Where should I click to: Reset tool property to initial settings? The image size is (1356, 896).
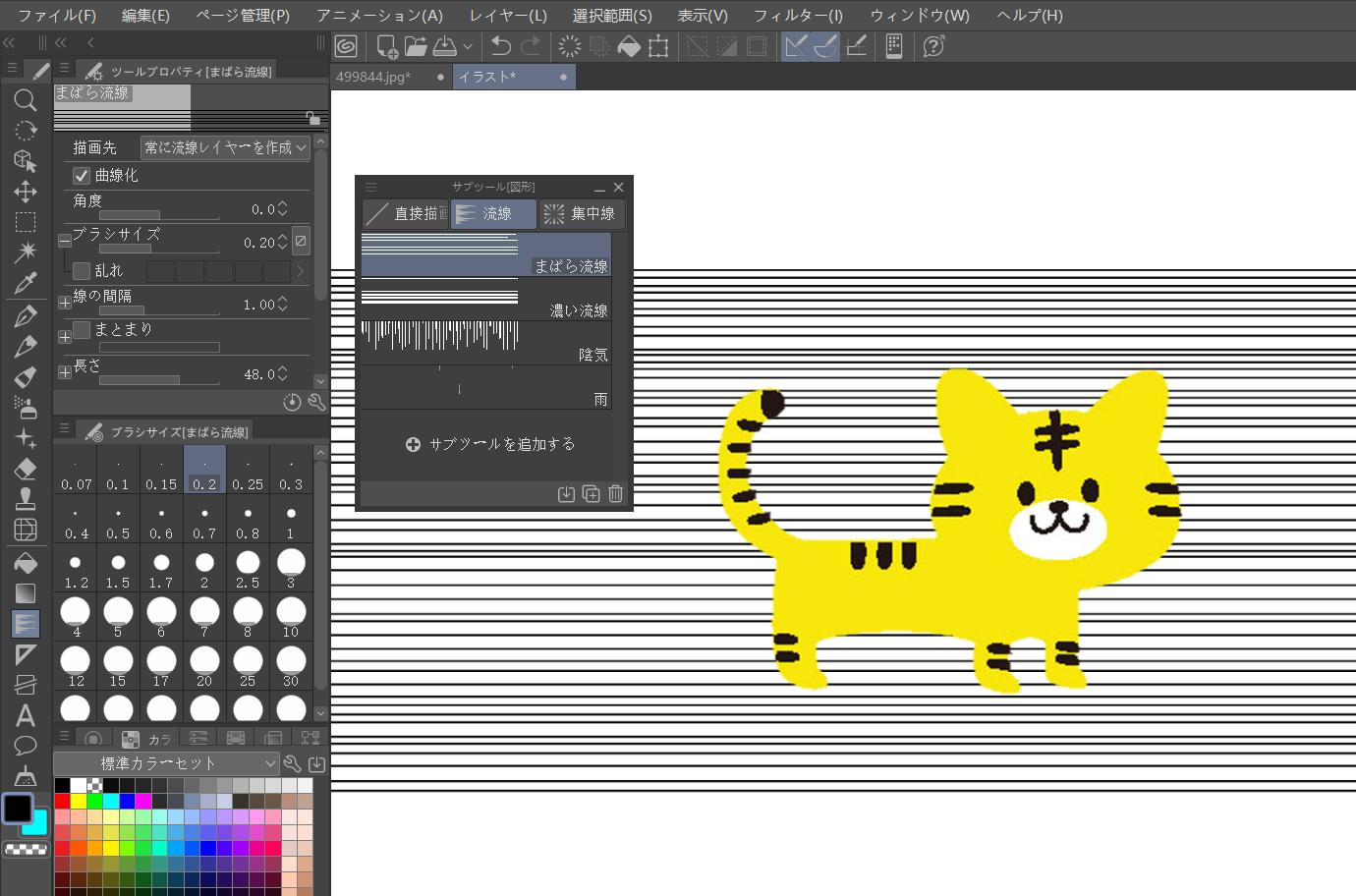point(292,402)
